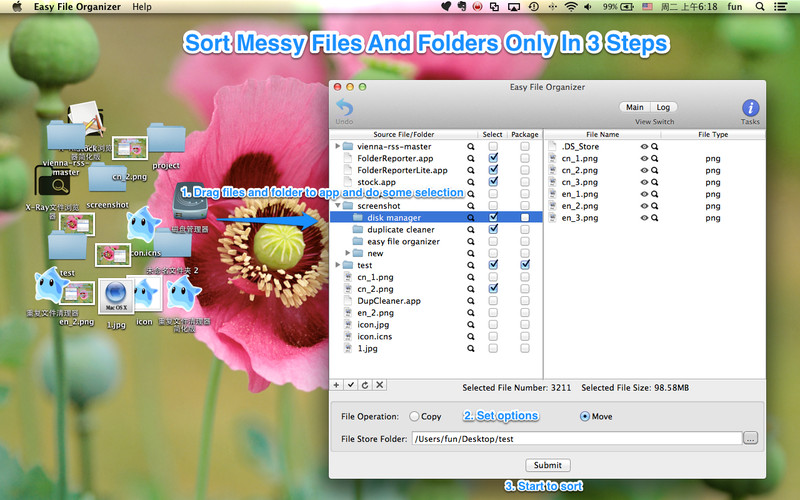Click the fun user menu in menu bar
This screenshot has height=500, width=800.
[735, 7]
